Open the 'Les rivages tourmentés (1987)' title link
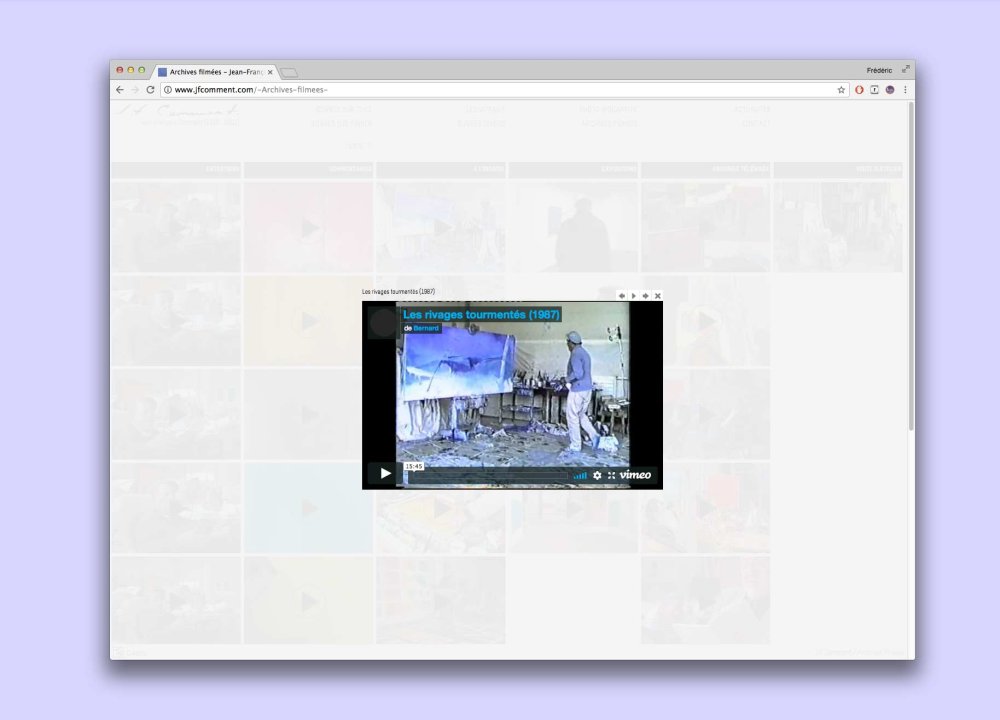 [x=482, y=314]
